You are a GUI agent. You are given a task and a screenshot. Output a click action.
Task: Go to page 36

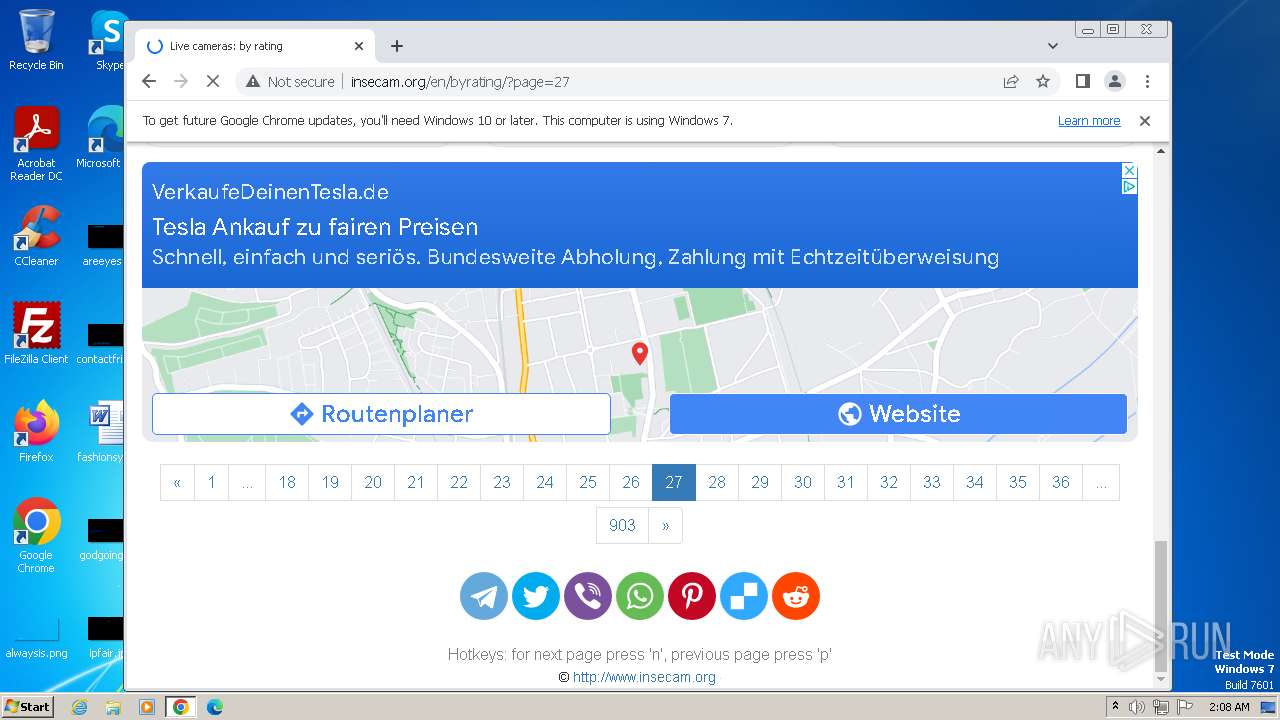[x=1061, y=482]
